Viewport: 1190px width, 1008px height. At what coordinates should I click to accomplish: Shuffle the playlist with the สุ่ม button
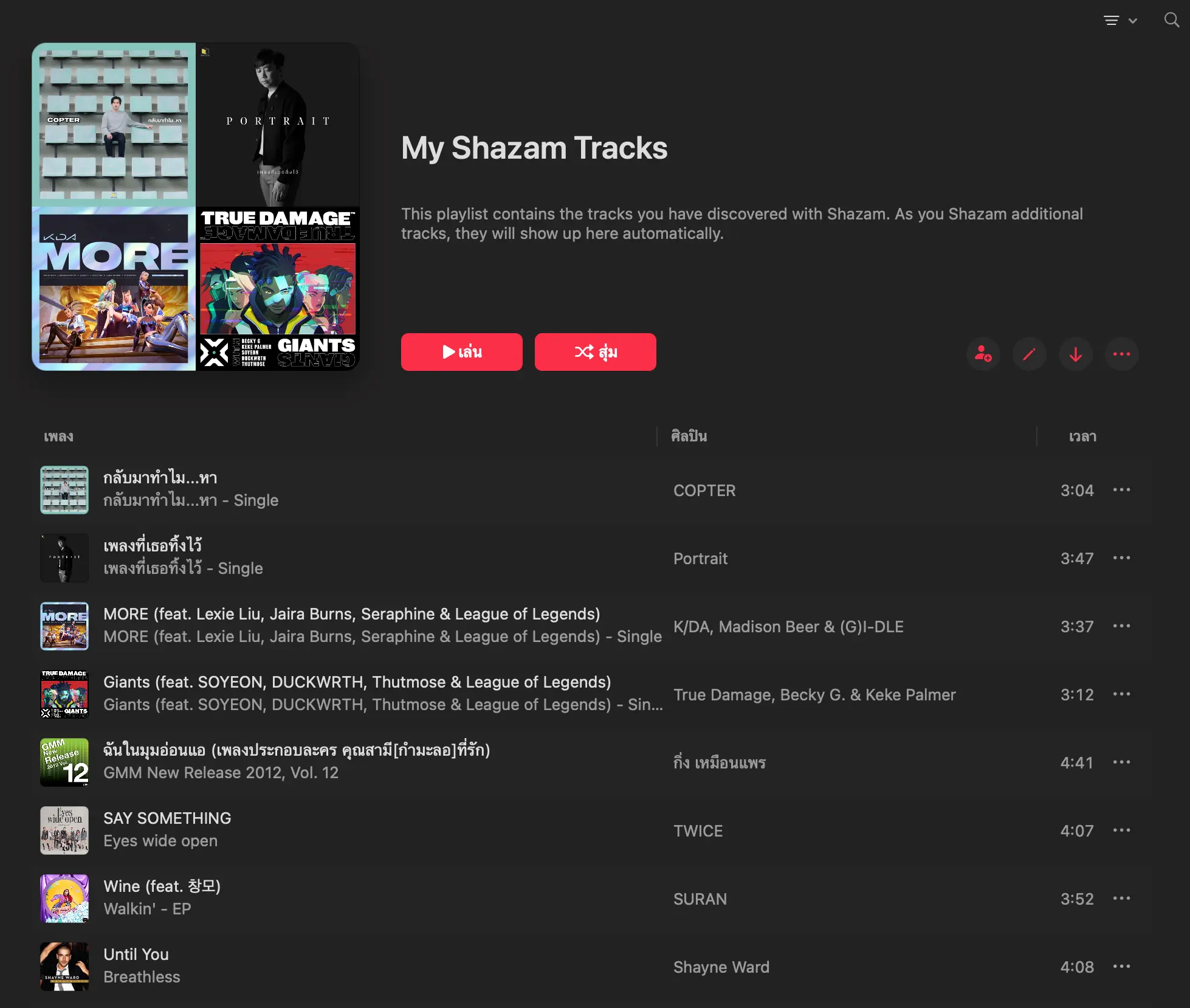[x=596, y=352]
